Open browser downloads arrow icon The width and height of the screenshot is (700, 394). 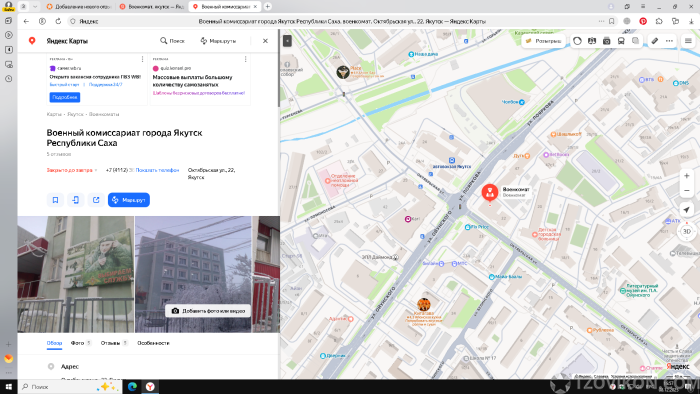(691, 21)
